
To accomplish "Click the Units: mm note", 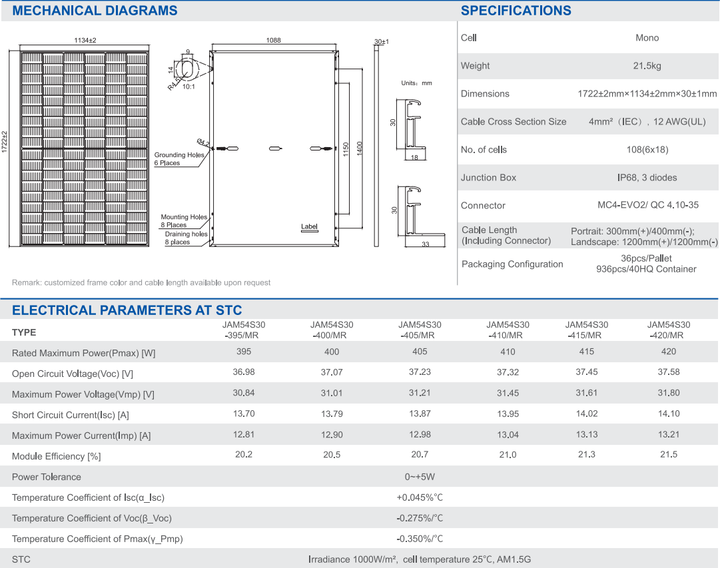I will coord(416,83).
